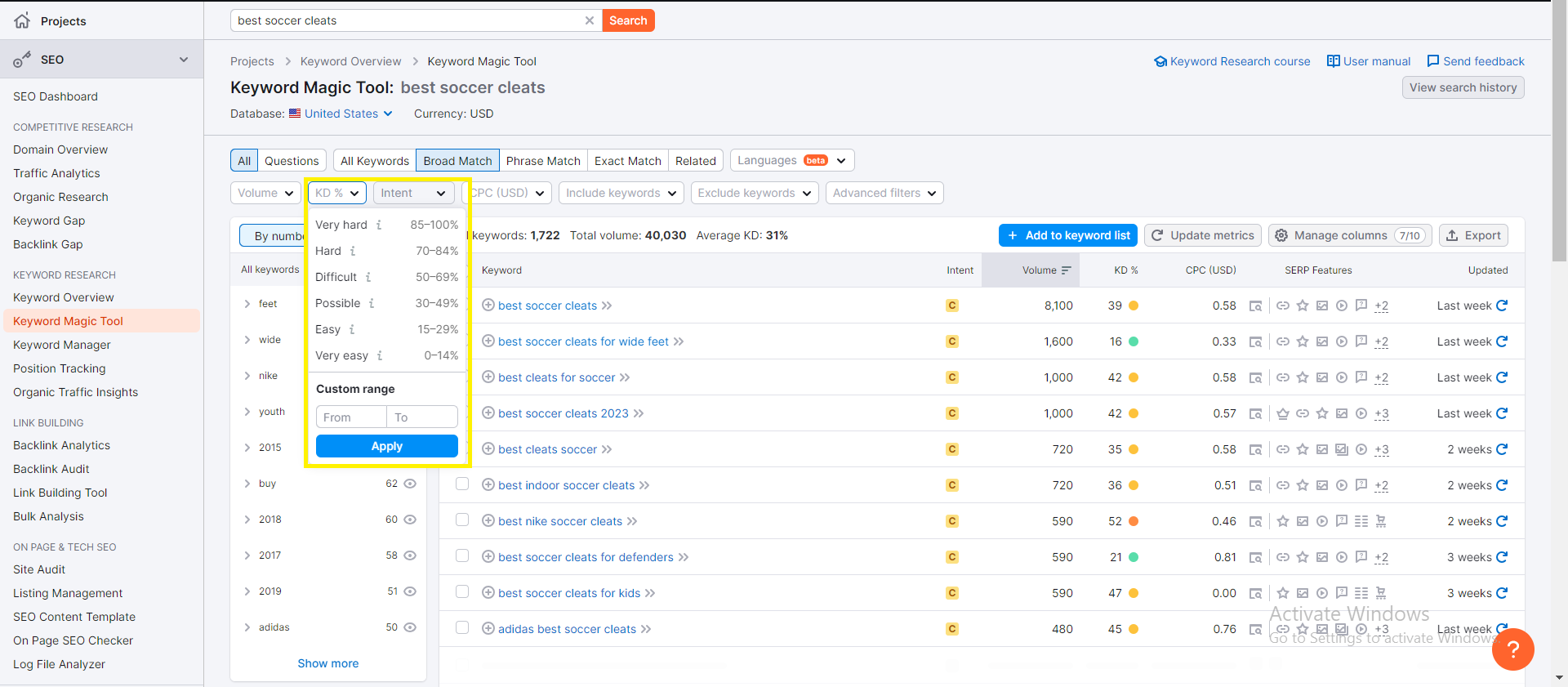
Task: Click Manage columns button
Action: (x=1350, y=235)
